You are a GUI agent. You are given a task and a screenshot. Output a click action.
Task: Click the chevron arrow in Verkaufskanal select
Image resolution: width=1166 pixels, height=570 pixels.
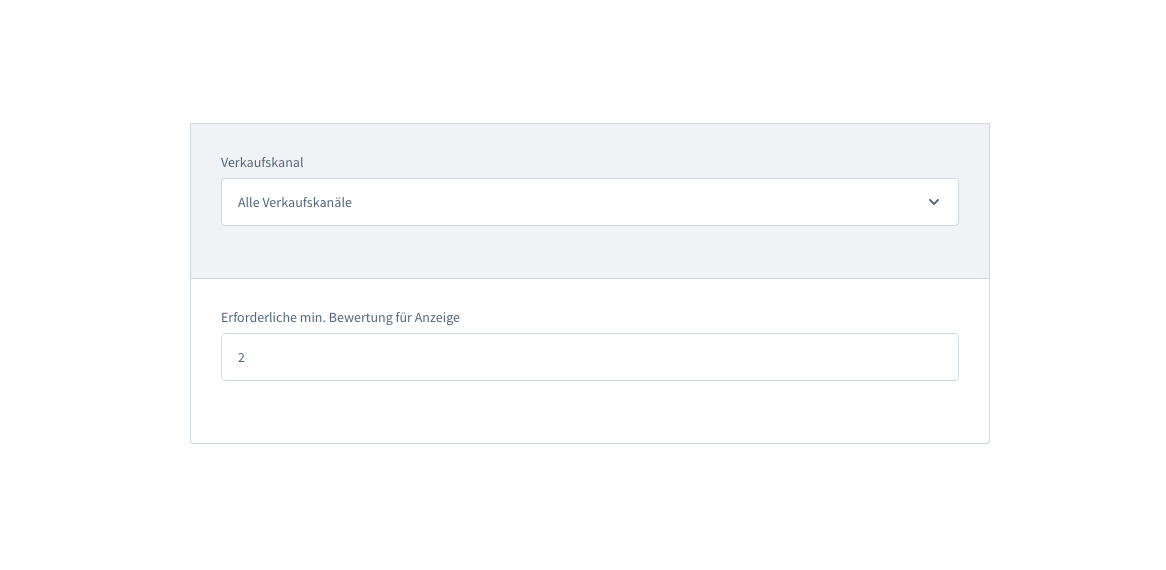tap(933, 202)
